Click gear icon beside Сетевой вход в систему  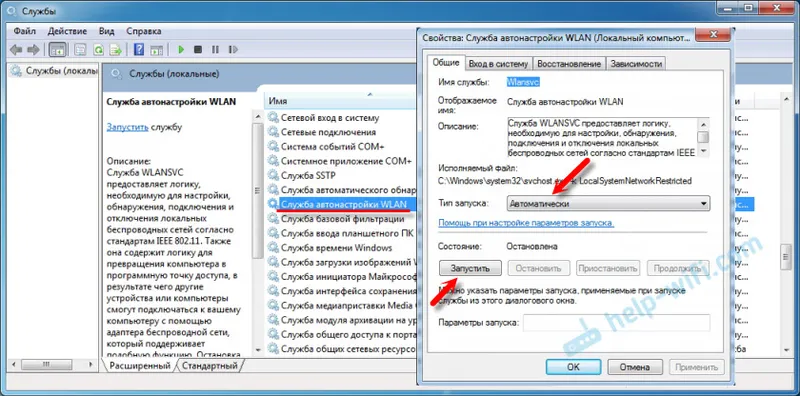(273, 117)
